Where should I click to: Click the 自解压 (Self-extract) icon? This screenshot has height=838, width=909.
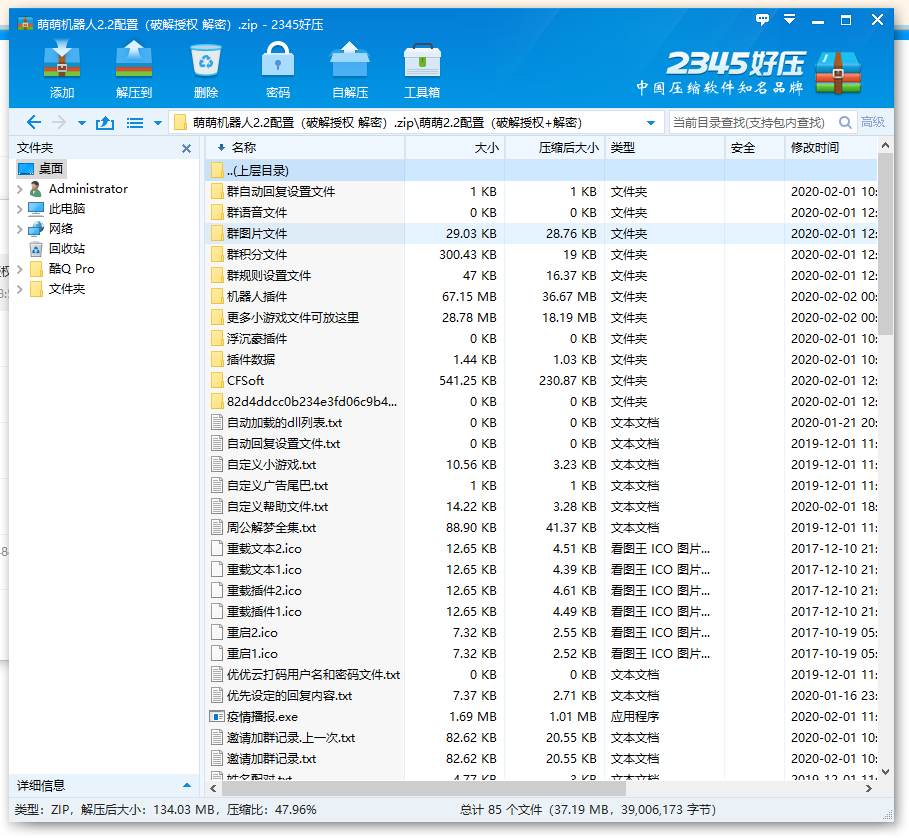[350, 63]
